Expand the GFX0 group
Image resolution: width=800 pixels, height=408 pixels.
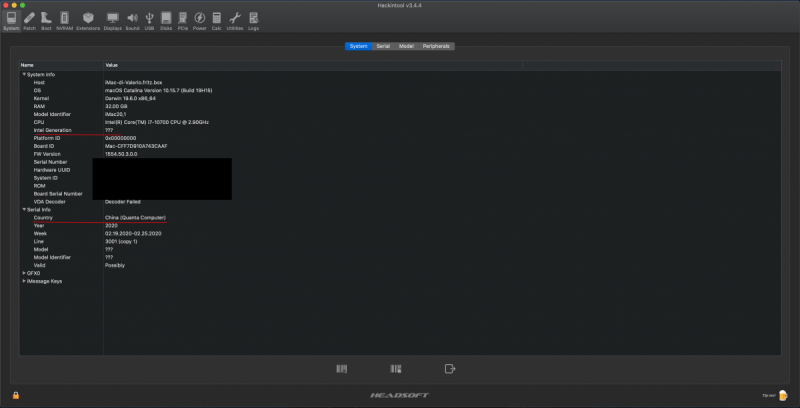pos(24,273)
